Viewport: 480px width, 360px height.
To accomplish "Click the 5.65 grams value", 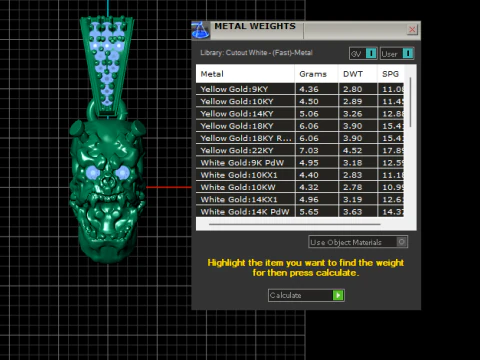I will click(x=309, y=212).
